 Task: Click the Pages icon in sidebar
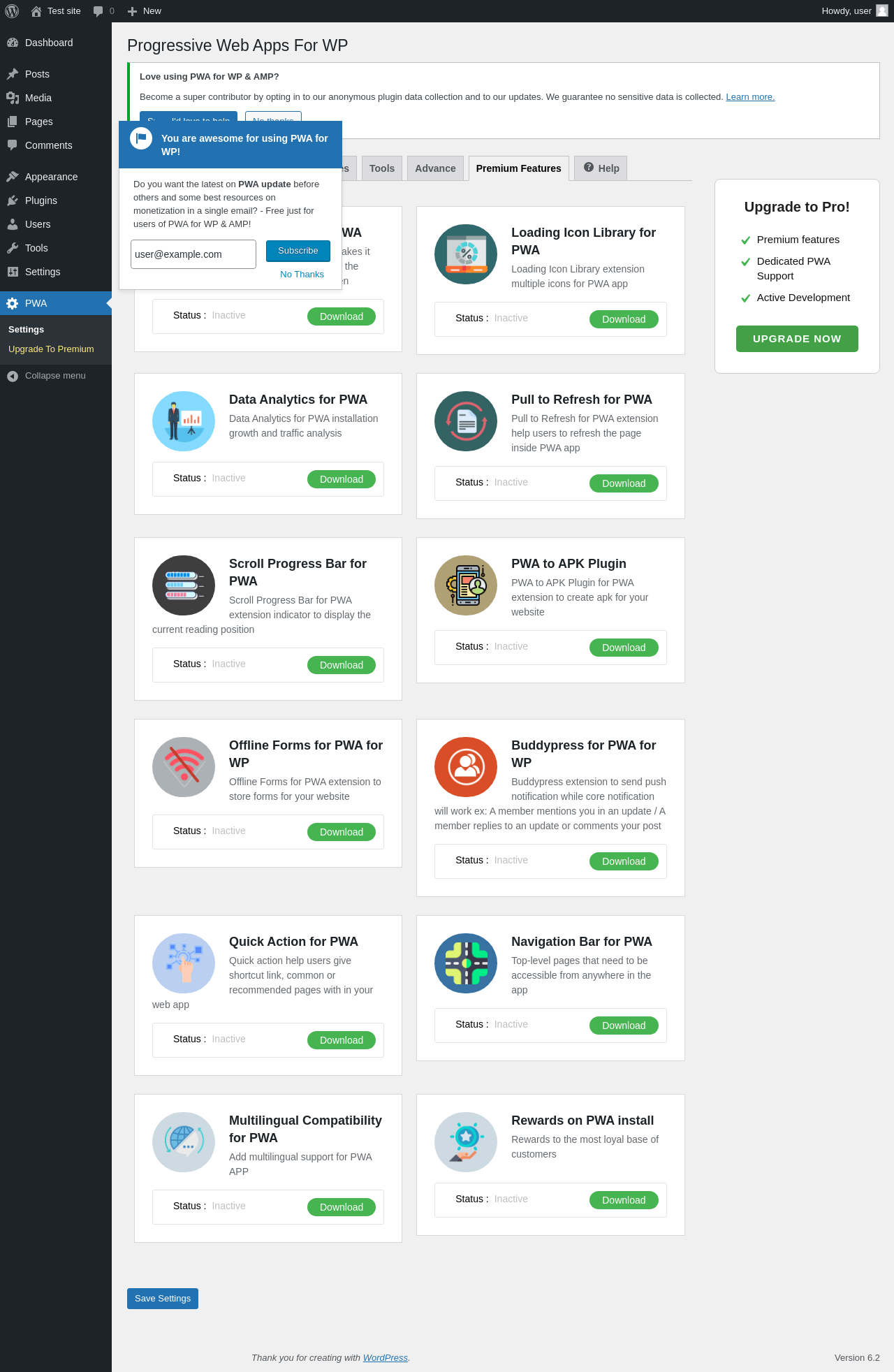click(x=13, y=122)
